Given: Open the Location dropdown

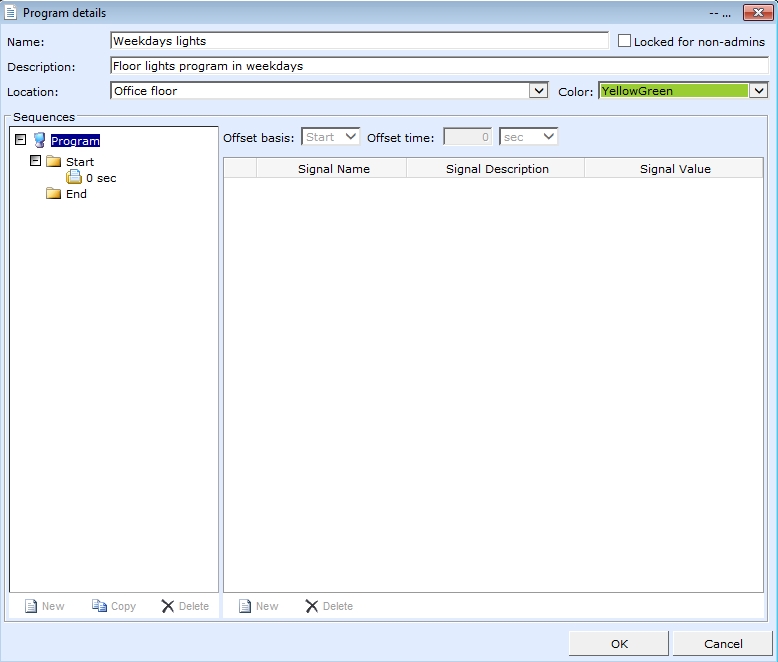Looking at the screenshot, I should [539, 91].
